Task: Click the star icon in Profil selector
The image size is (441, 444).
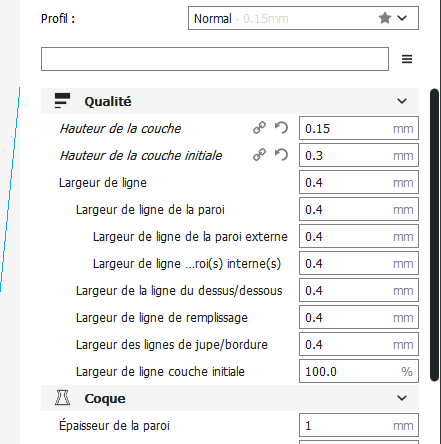Action: click(385, 18)
